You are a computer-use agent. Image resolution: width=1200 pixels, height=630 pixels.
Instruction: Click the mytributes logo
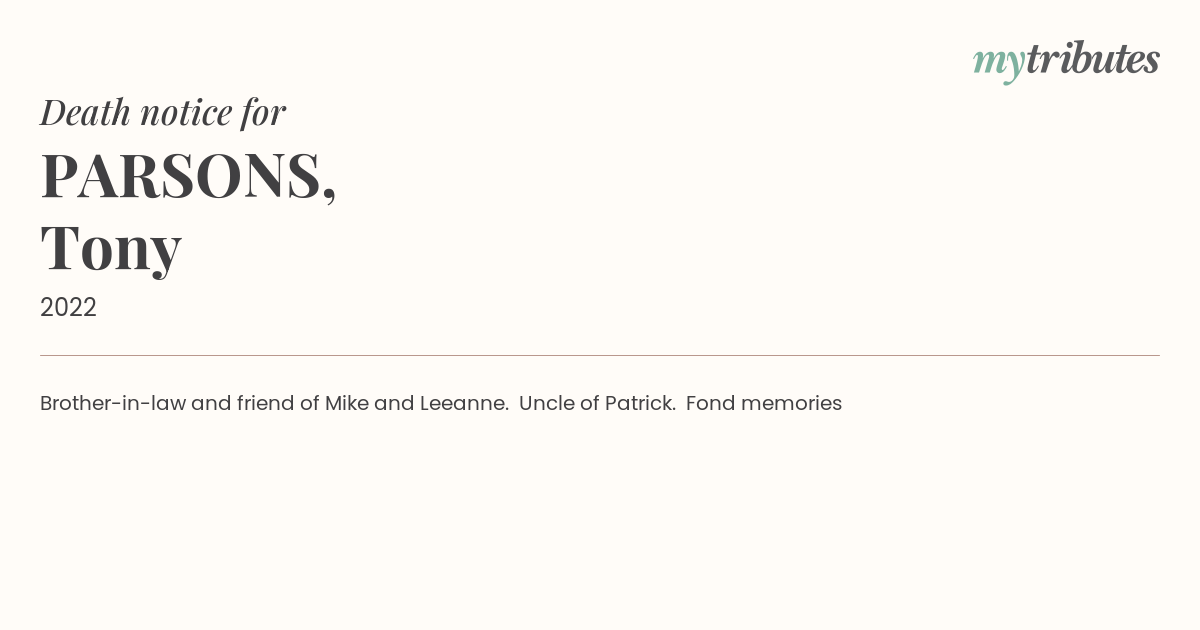[1066, 61]
